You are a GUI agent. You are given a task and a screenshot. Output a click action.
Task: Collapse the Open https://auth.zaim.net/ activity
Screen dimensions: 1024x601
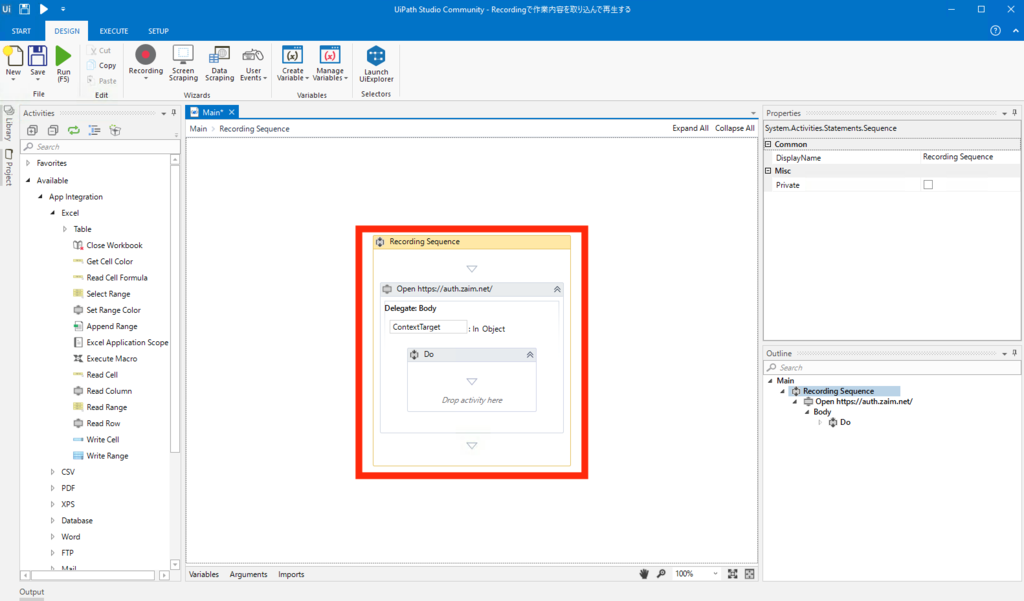tap(557, 289)
